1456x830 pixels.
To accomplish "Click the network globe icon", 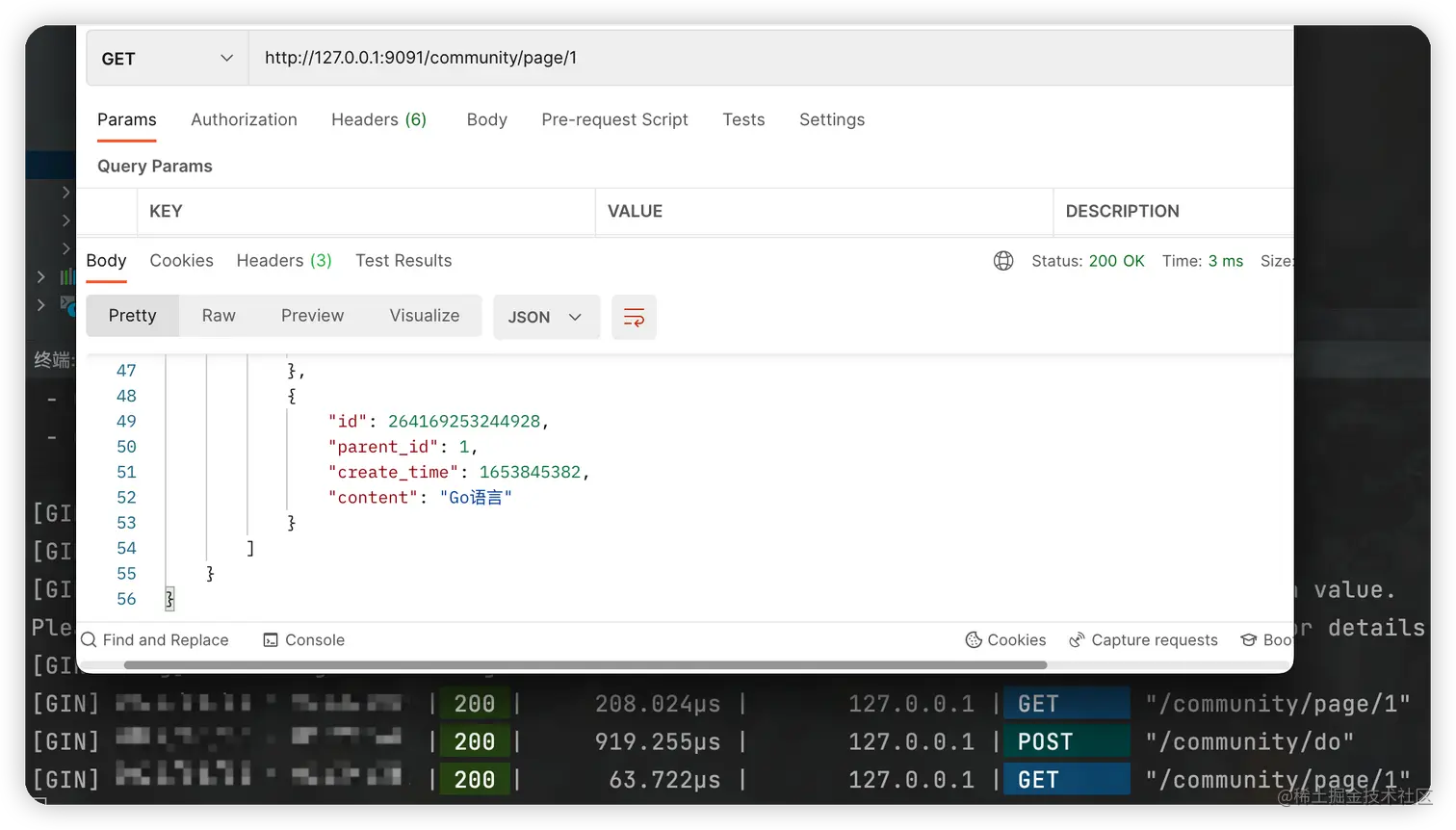I will tap(1003, 261).
